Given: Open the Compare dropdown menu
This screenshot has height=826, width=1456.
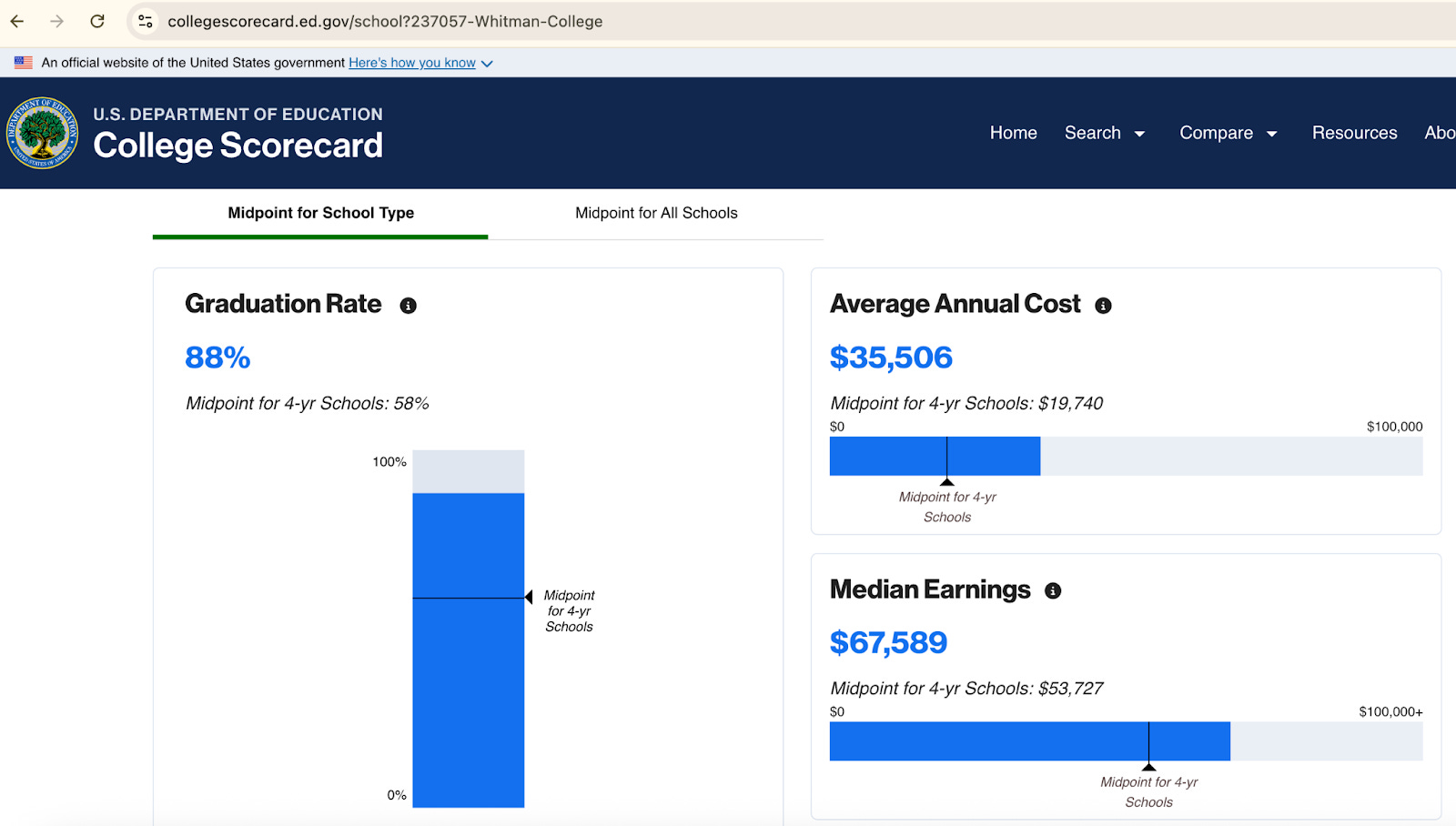Looking at the screenshot, I should [1228, 133].
